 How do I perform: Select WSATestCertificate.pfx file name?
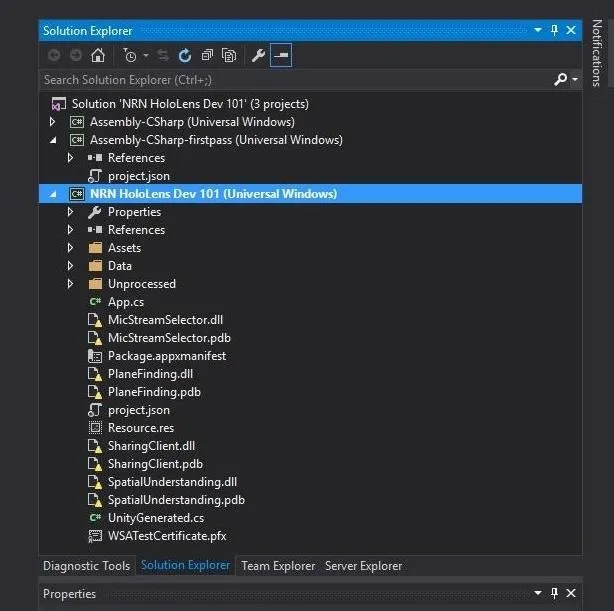[167, 536]
